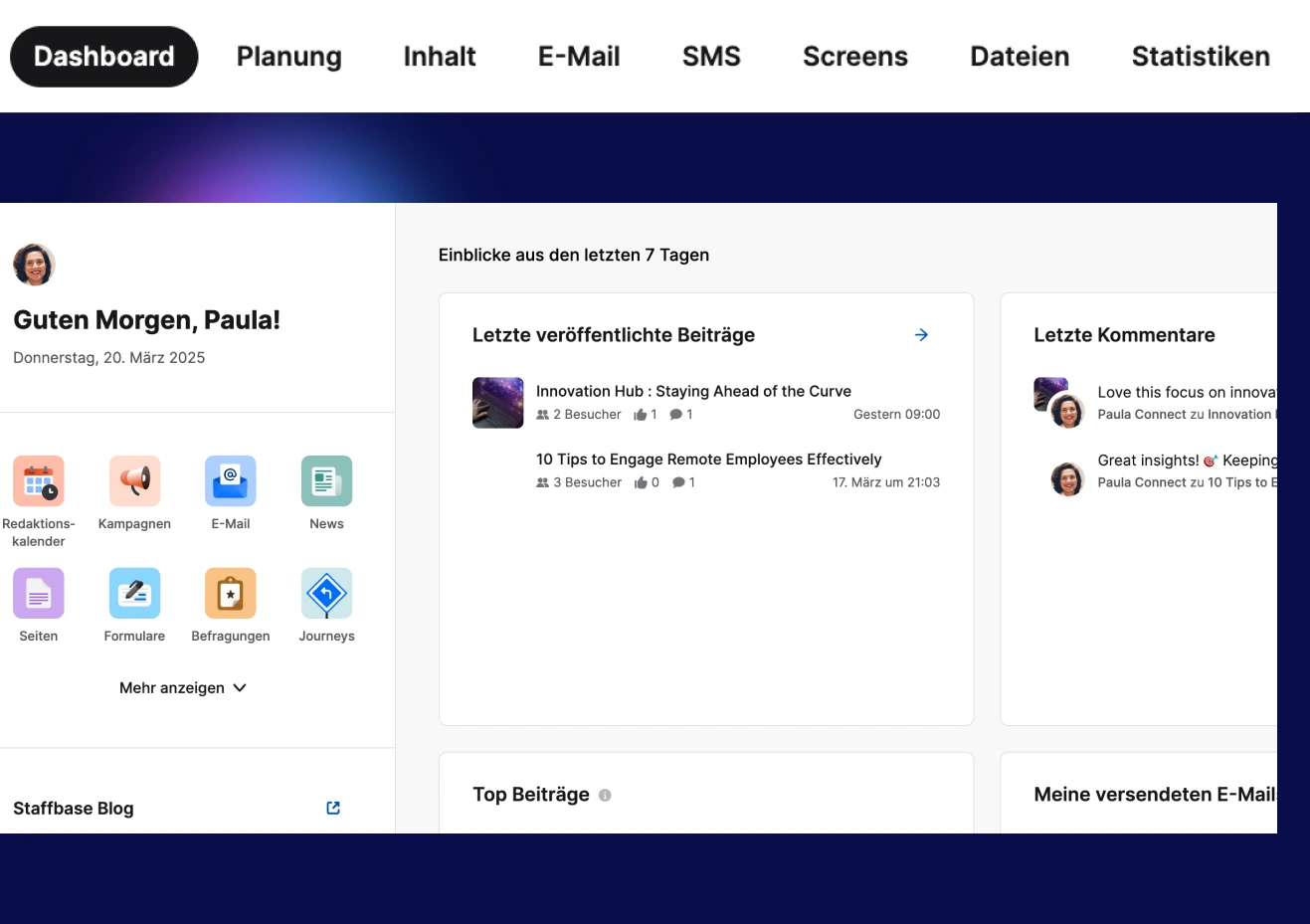Click the visitors icon on 10 Tips post

point(543,482)
